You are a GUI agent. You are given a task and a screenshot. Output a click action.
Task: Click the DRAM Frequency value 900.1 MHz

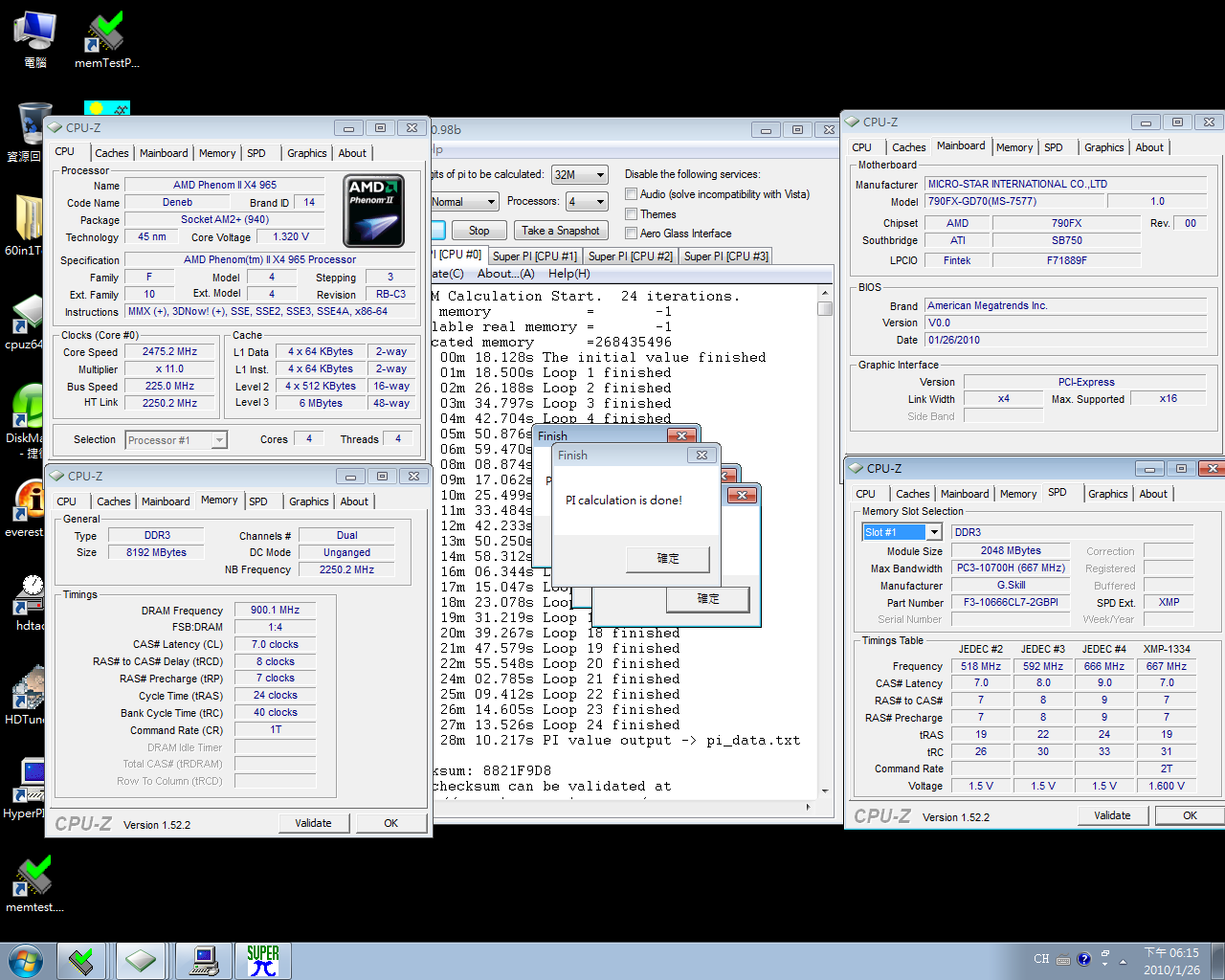(x=275, y=610)
